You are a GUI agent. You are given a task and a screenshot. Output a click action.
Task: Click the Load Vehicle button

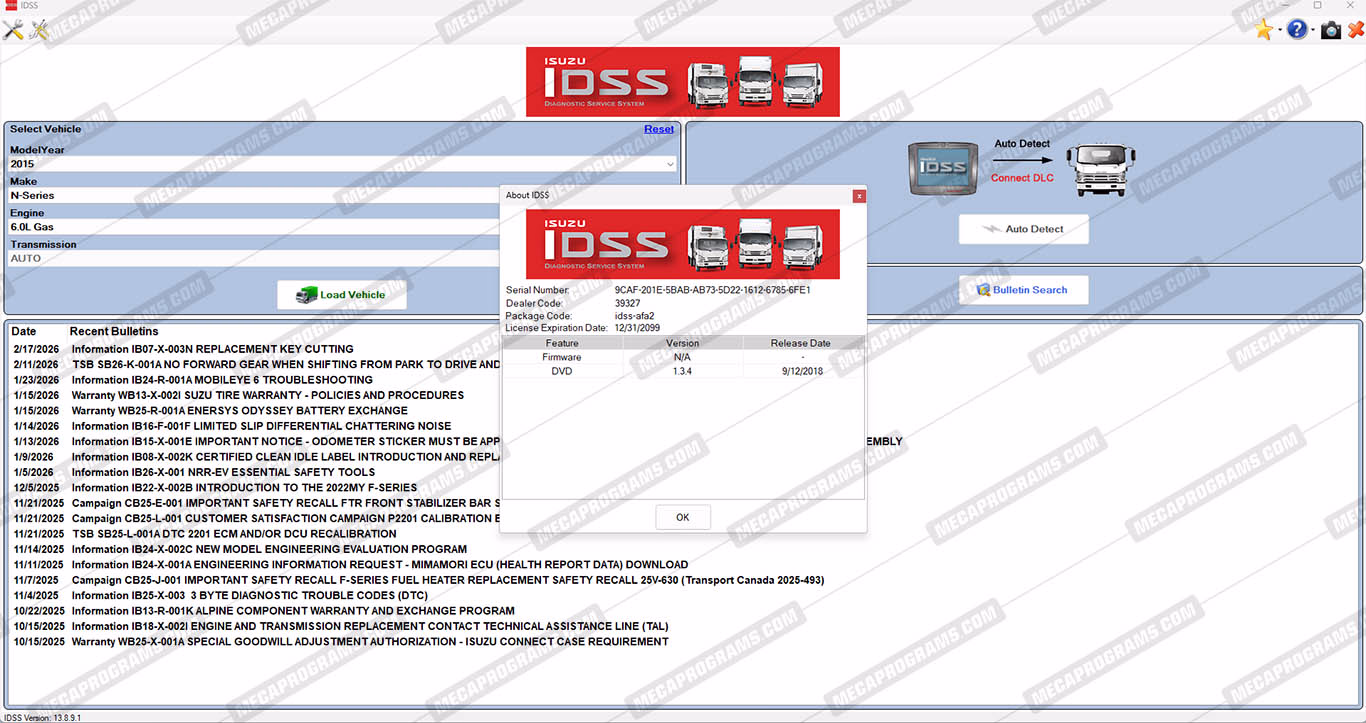pyautogui.click(x=342, y=295)
